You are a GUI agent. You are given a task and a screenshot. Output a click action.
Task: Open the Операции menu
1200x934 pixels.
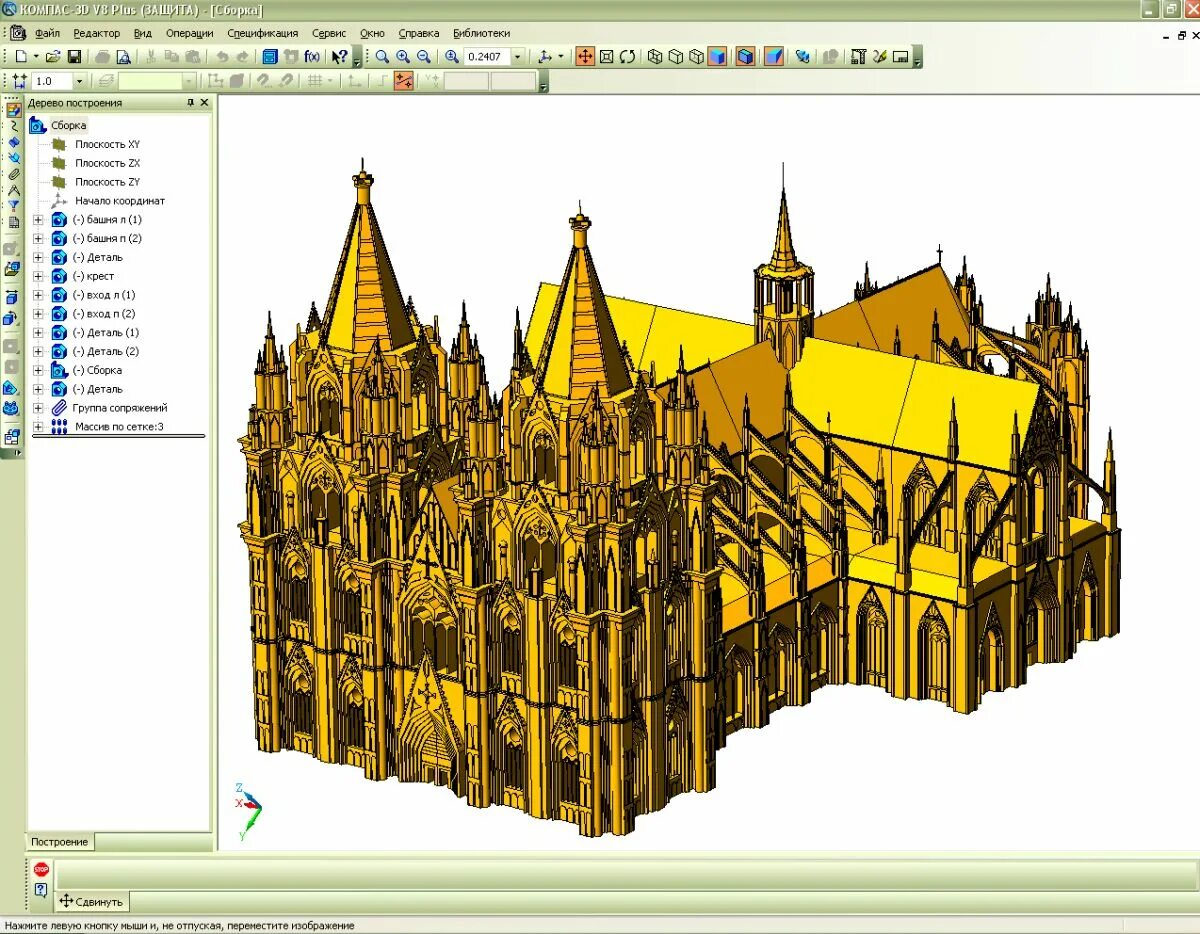[x=190, y=33]
